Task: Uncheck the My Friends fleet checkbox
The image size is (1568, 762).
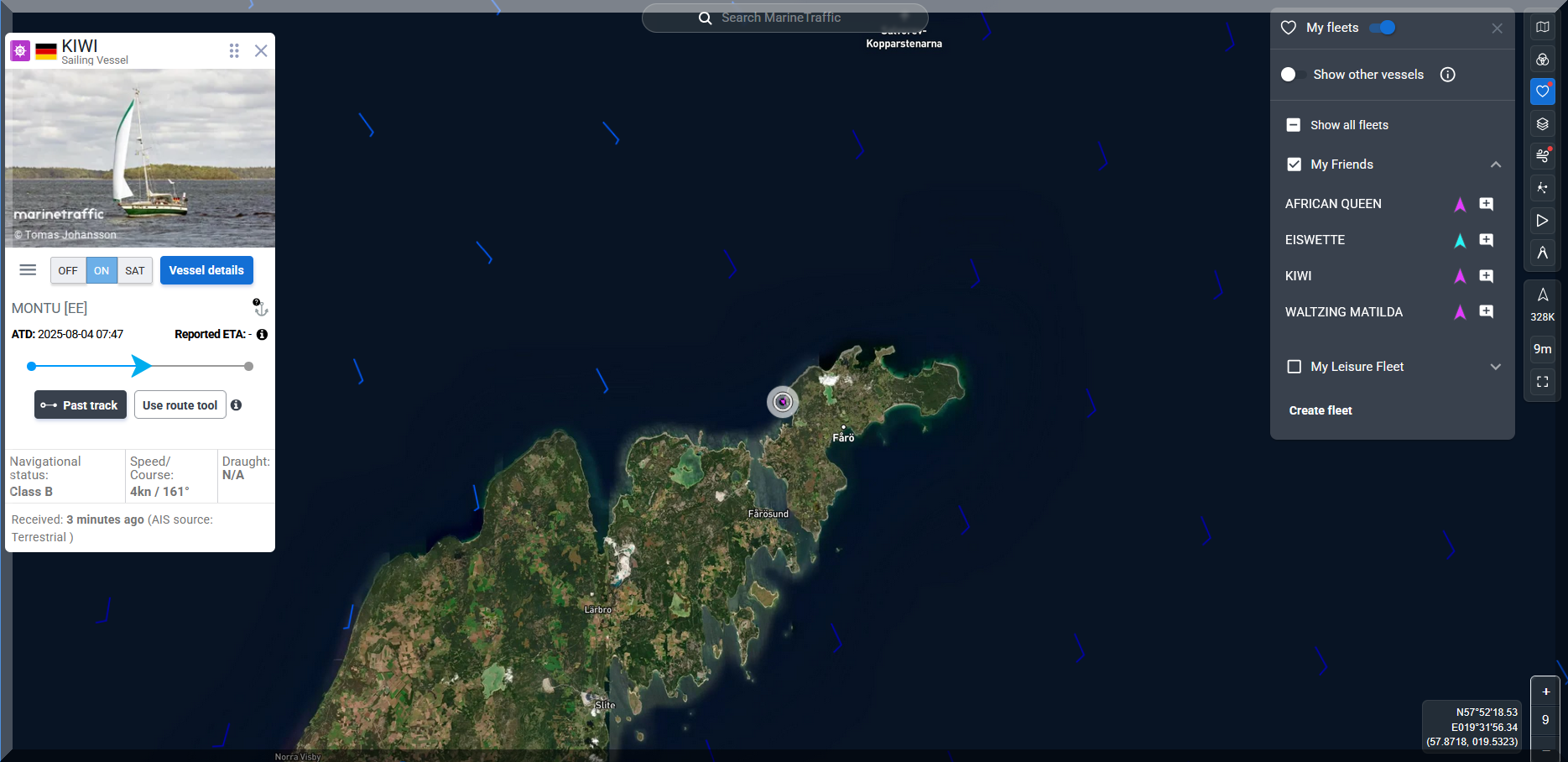Action: [1294, 164]
